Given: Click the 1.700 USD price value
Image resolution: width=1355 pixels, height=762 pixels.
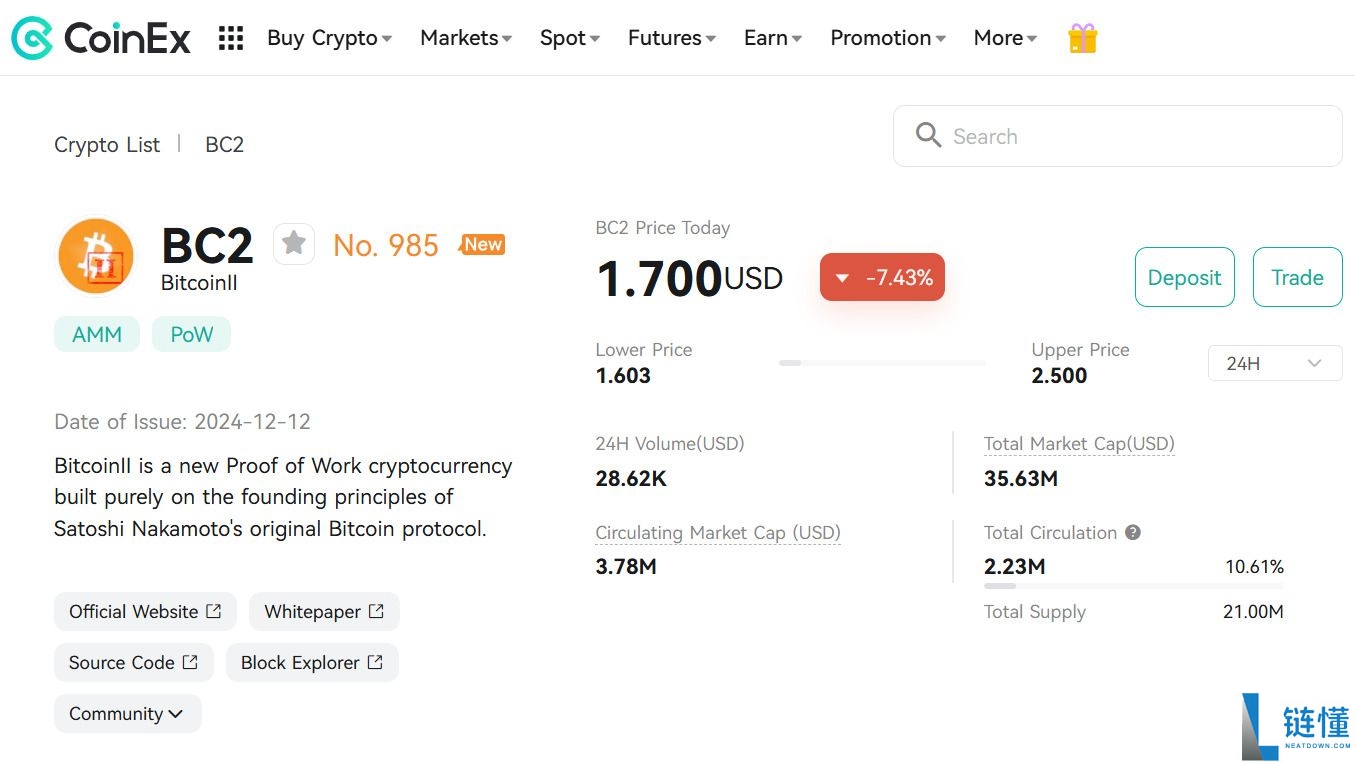Looking at the screenshot, I should point(689,278).
